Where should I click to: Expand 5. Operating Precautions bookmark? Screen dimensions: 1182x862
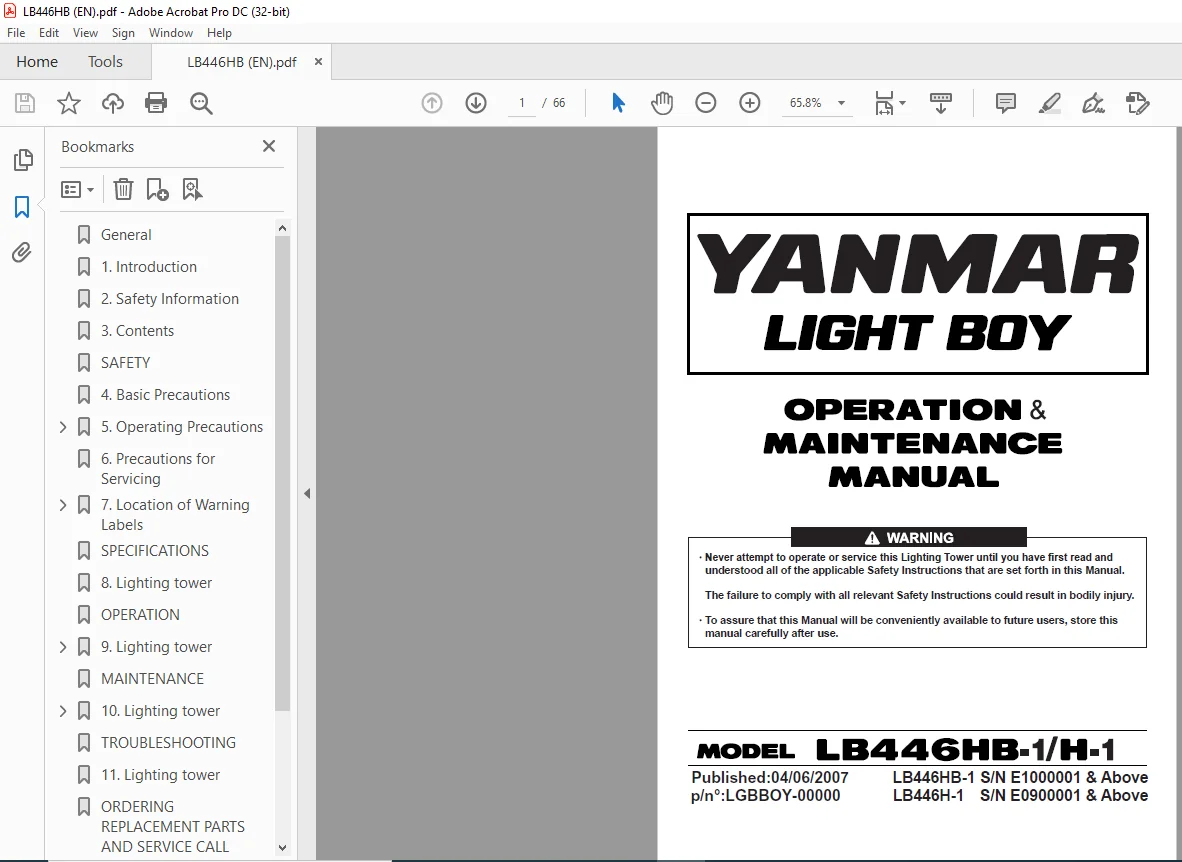(x=63, y=427)
